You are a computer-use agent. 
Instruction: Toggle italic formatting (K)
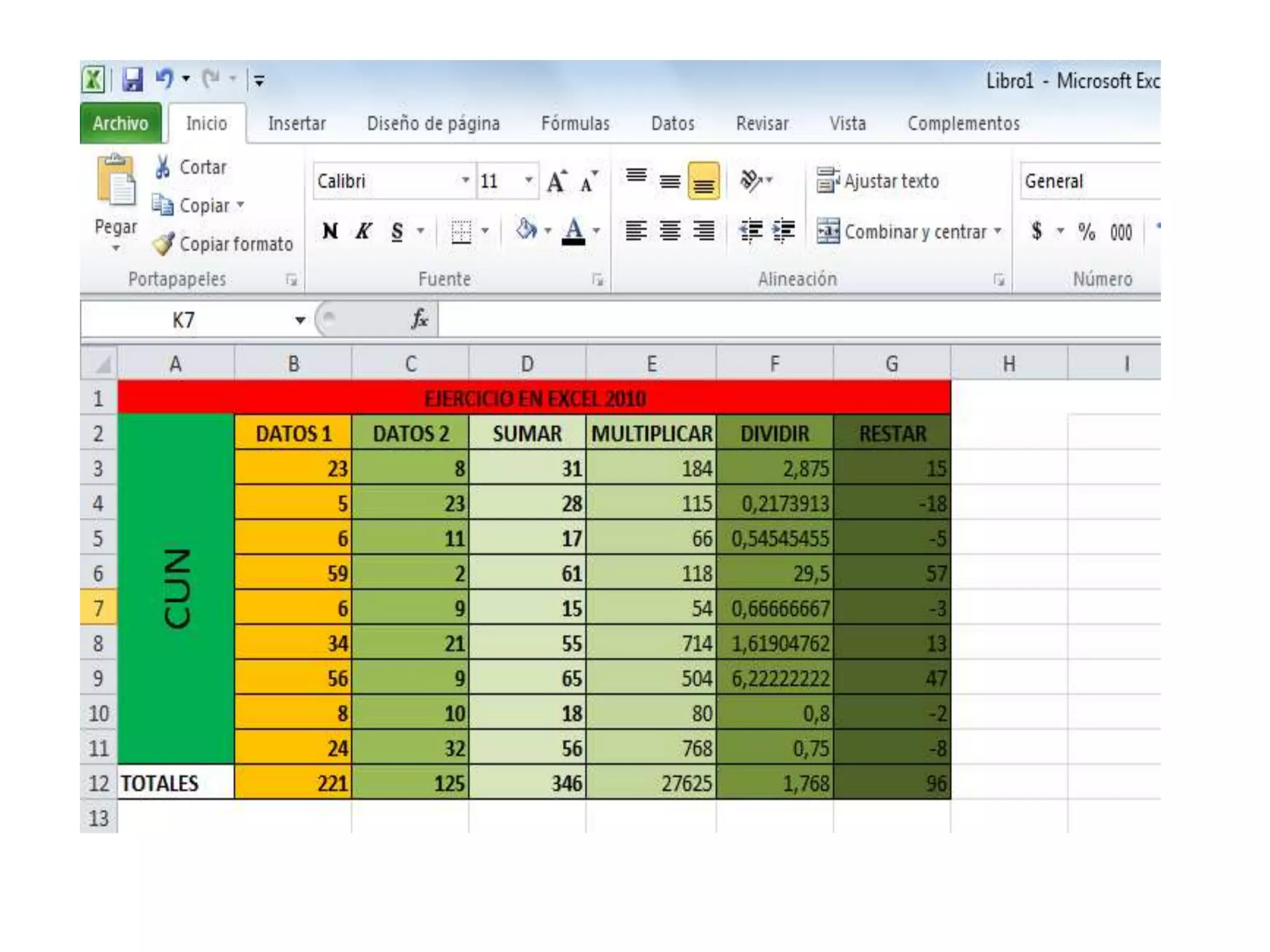click(x=363, y=231)
